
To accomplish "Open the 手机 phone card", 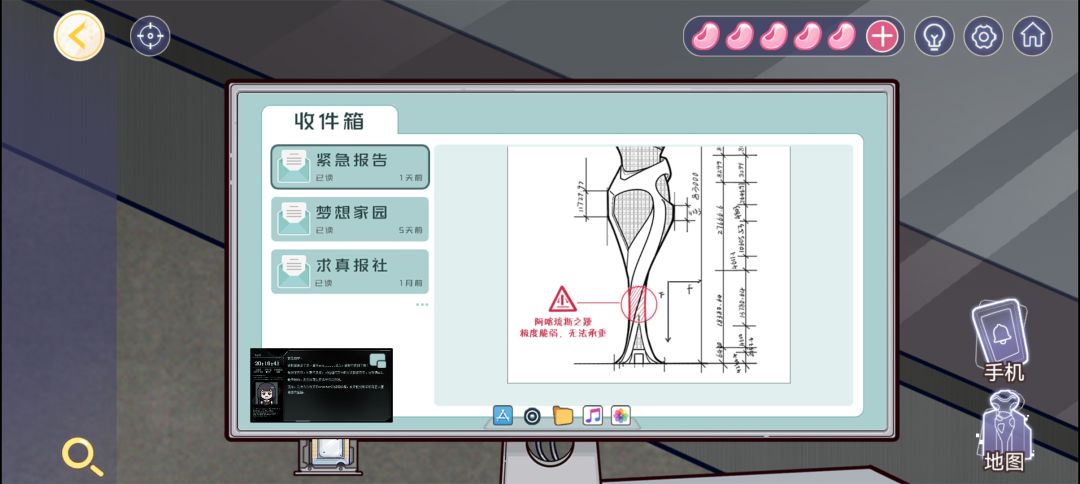I will [x=1001, y=340].
